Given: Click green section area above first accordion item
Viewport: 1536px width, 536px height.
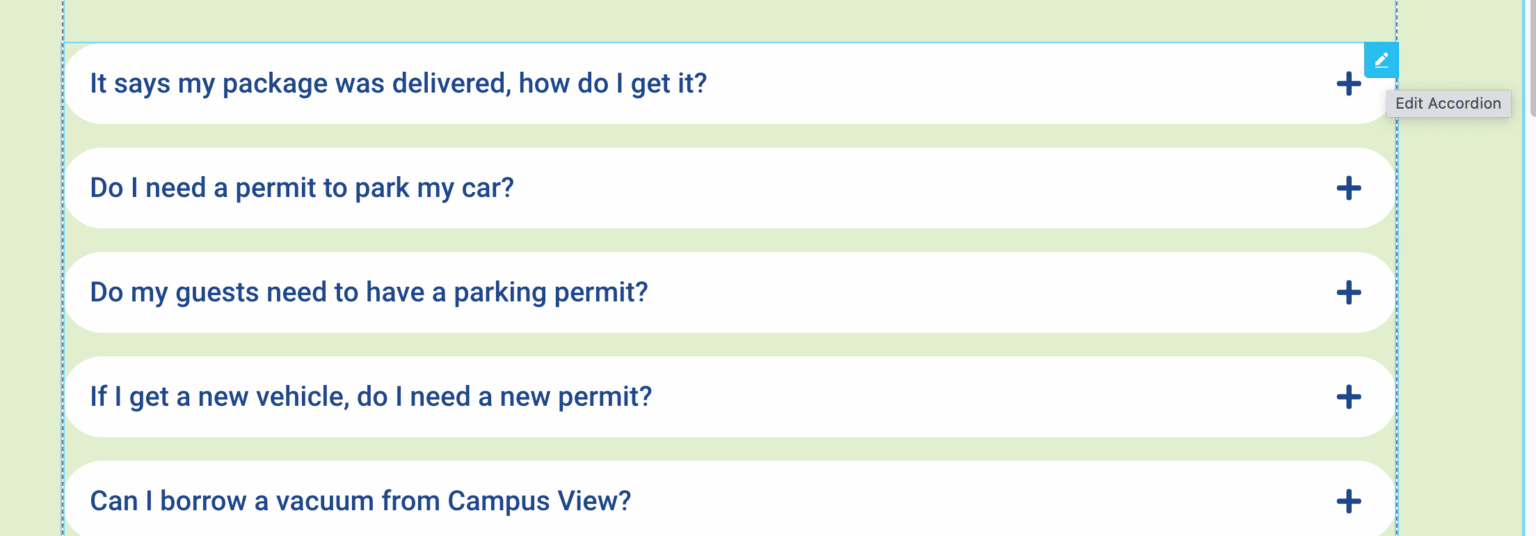Looking at the screenshot, I should pos(700,20).
